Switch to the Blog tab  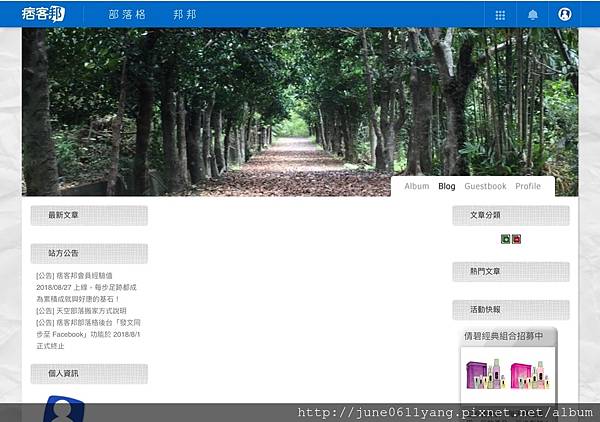click(x=447, y=186)
